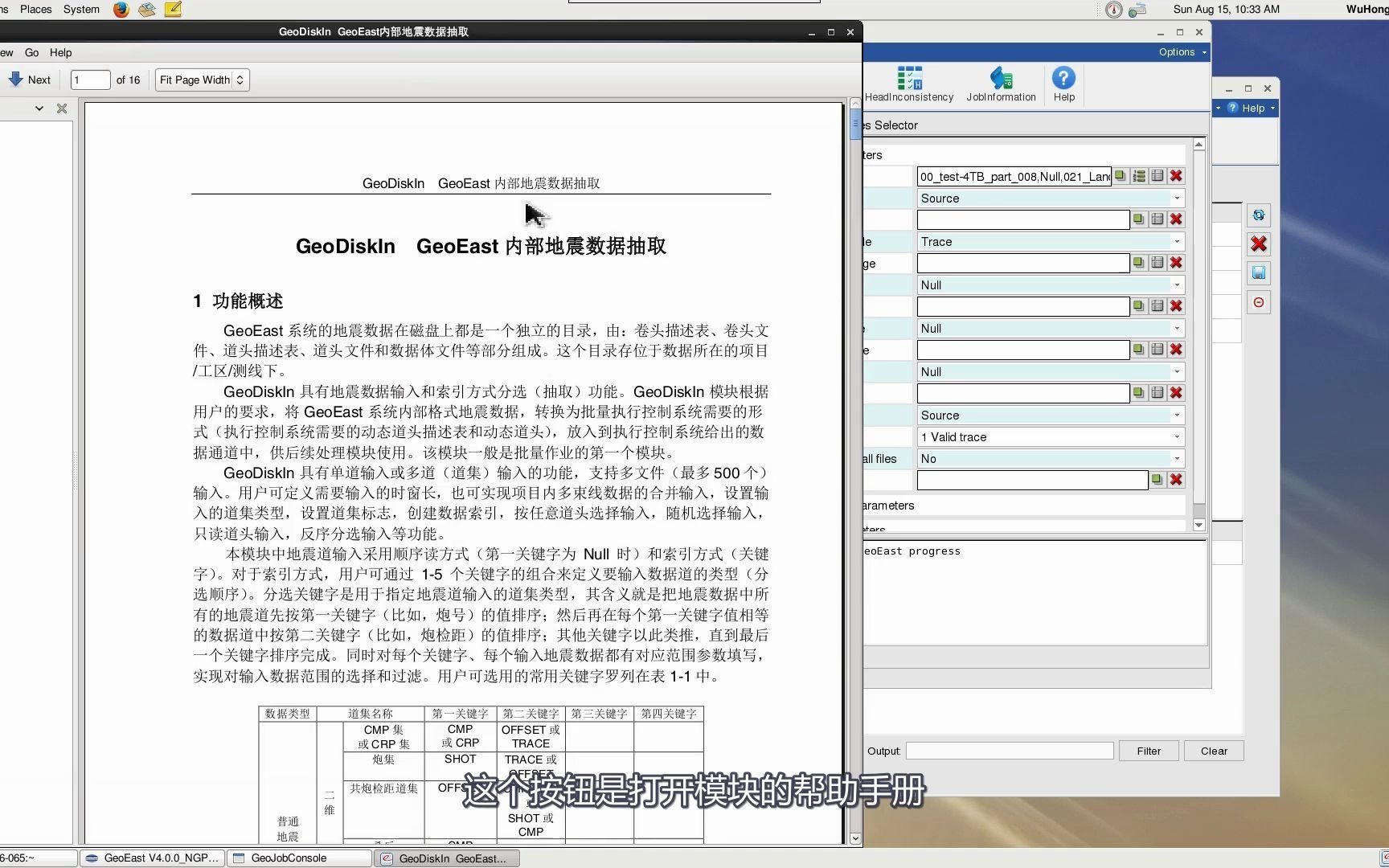Screen dimensions: 1389x868
Task: Open the HeadInconsistency tool
Action: [909, 84]
